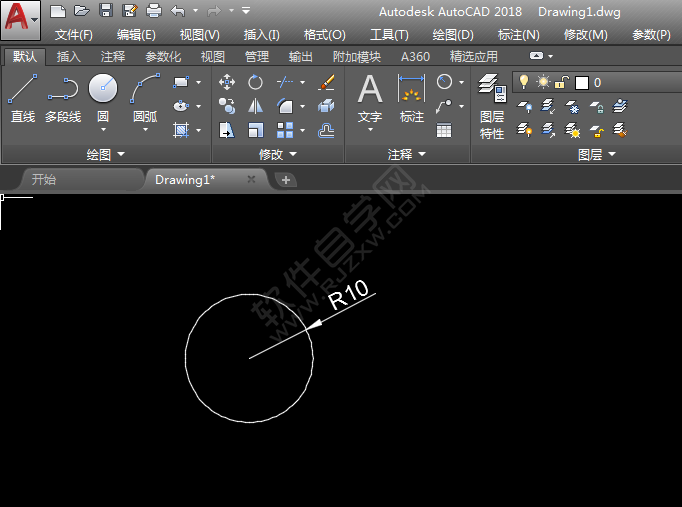Click the Move tool in 修改 panel
The width and height of the screenshot is (682, 507).
pos(227,82)
